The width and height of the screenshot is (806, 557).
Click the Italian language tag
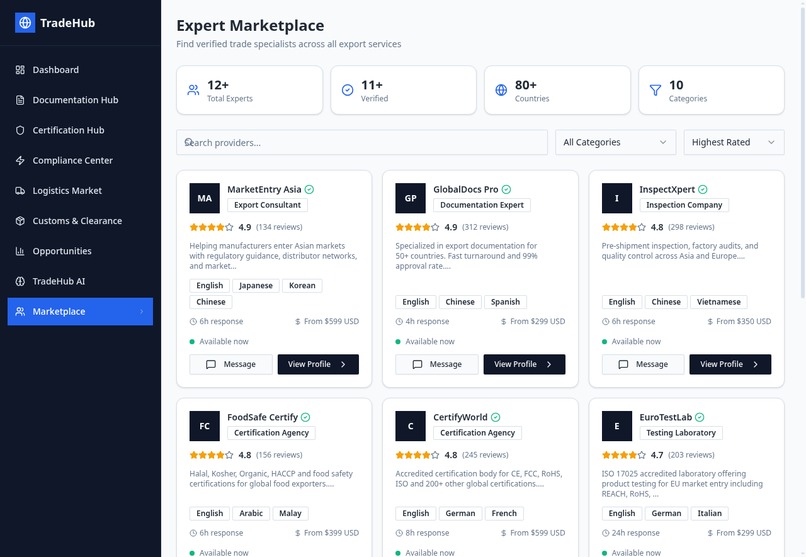(709, 513)
